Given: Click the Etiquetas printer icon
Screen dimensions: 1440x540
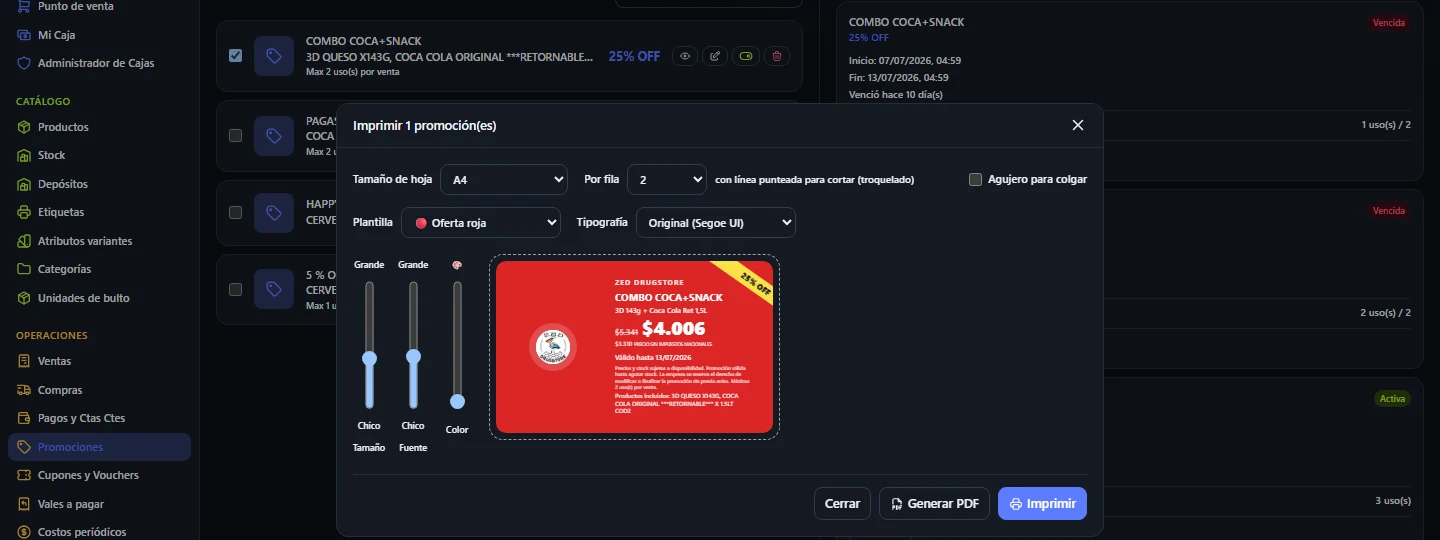Looking at the screenshot, I should pos(24,212).
